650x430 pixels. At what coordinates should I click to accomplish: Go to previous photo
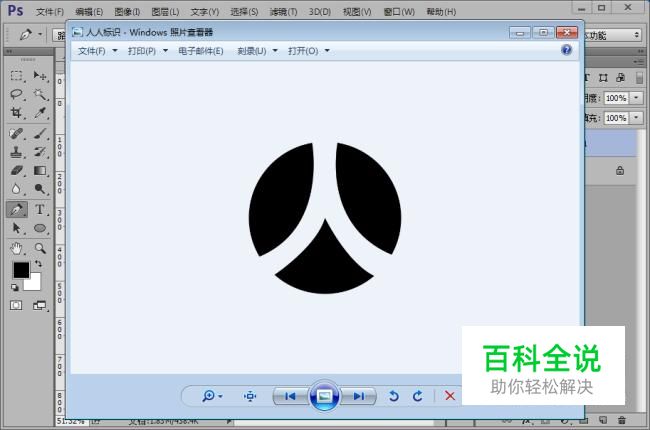tap(290, 396)
